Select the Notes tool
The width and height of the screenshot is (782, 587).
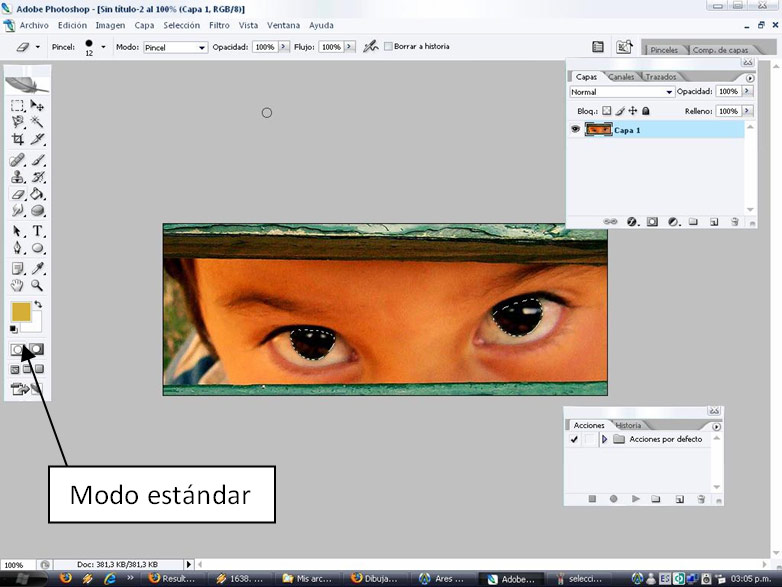click(17, 269)
